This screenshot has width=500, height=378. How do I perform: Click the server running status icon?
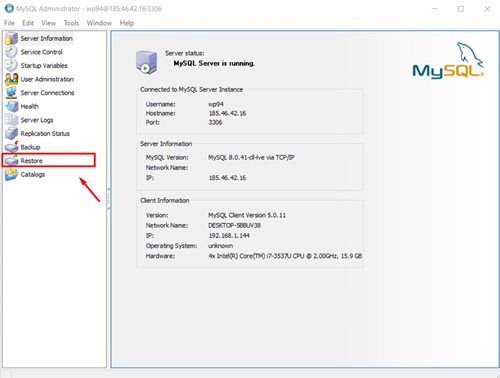pos(146,62)
